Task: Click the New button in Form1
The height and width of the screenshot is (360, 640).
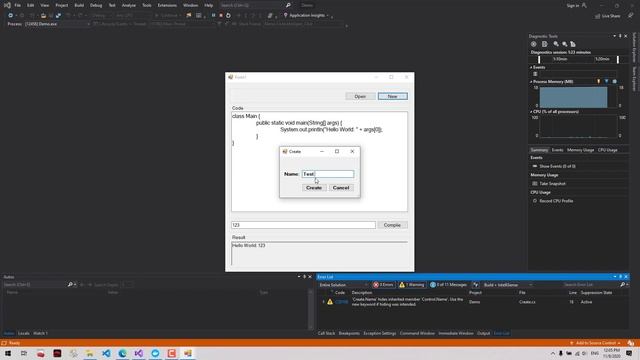Action: [392, 96]
